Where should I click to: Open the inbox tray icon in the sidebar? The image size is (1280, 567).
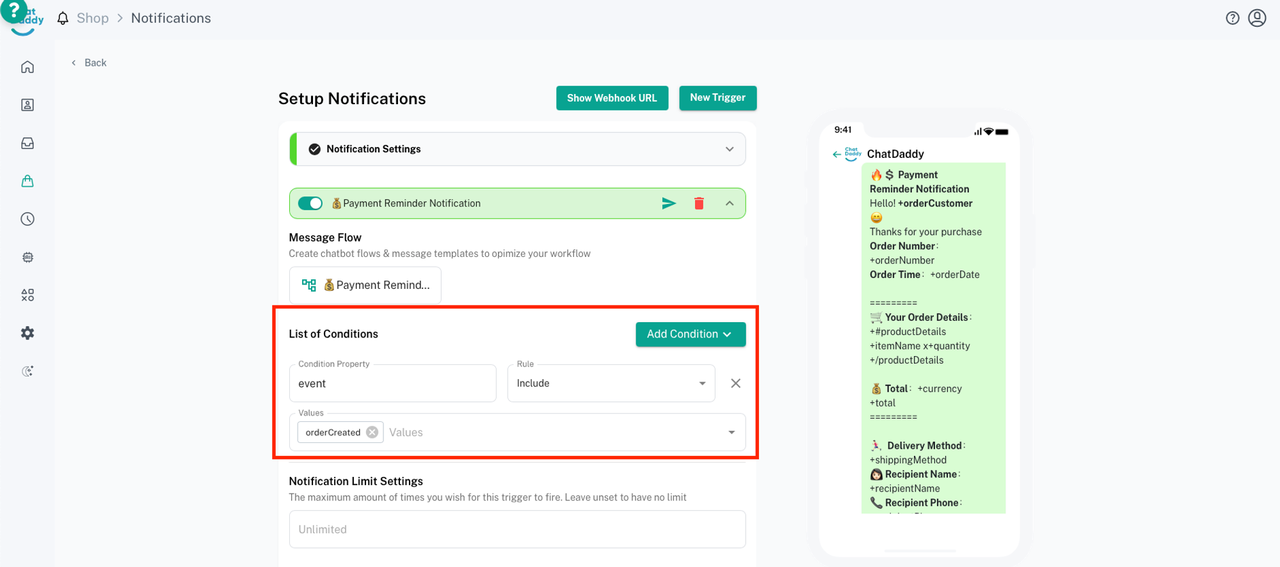(27, 143)
